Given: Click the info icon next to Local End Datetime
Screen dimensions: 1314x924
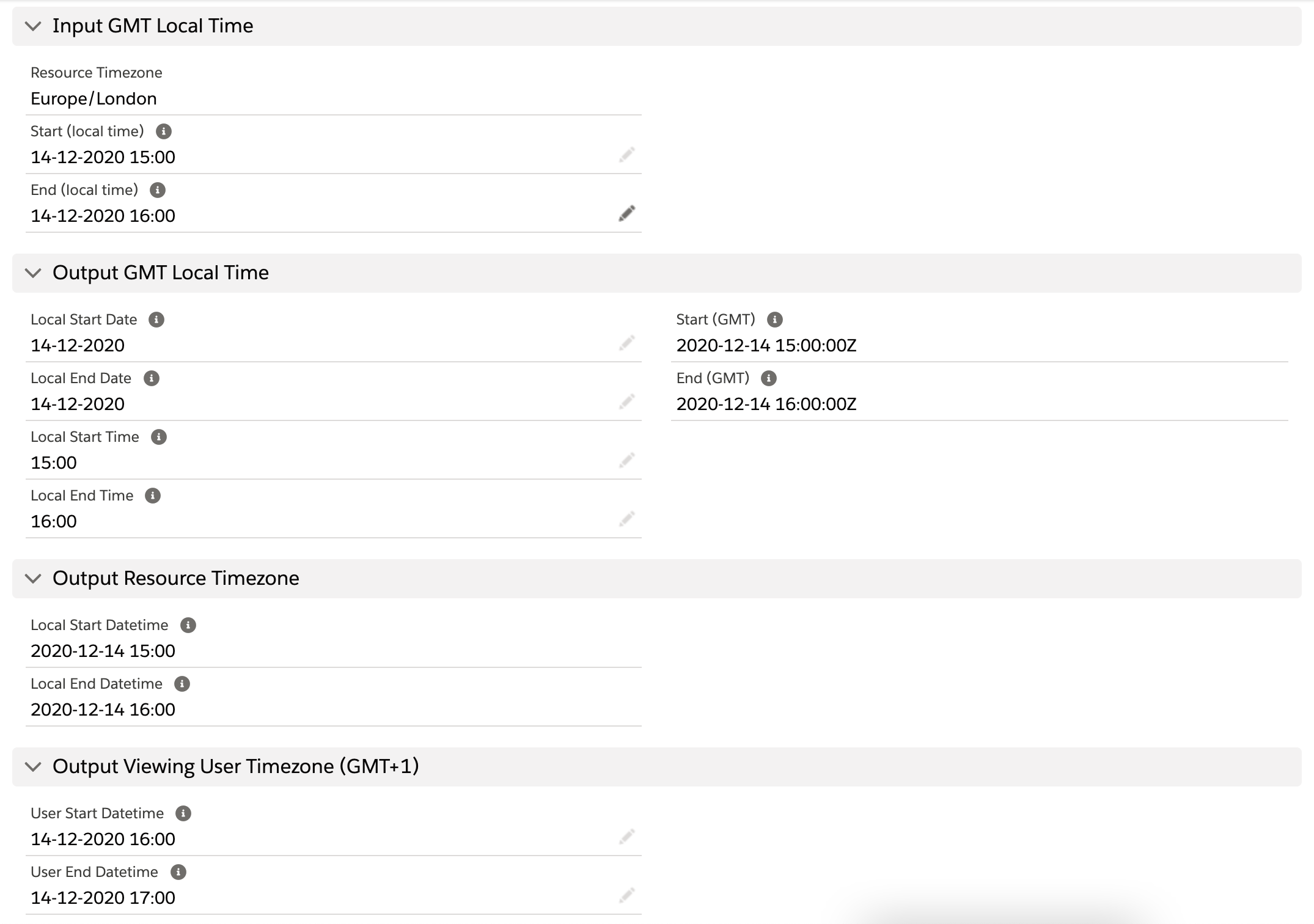Looking at the screenshot, I should [181, 683].
